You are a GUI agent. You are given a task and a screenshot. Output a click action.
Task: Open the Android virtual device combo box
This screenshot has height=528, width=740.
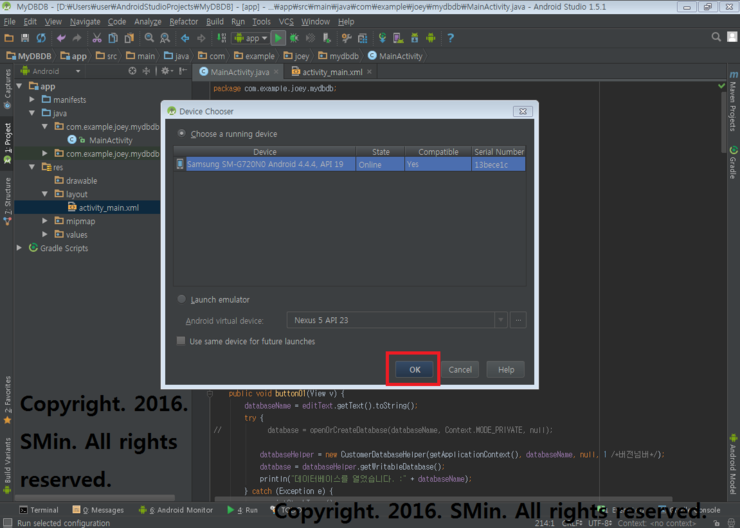(397, 320)
